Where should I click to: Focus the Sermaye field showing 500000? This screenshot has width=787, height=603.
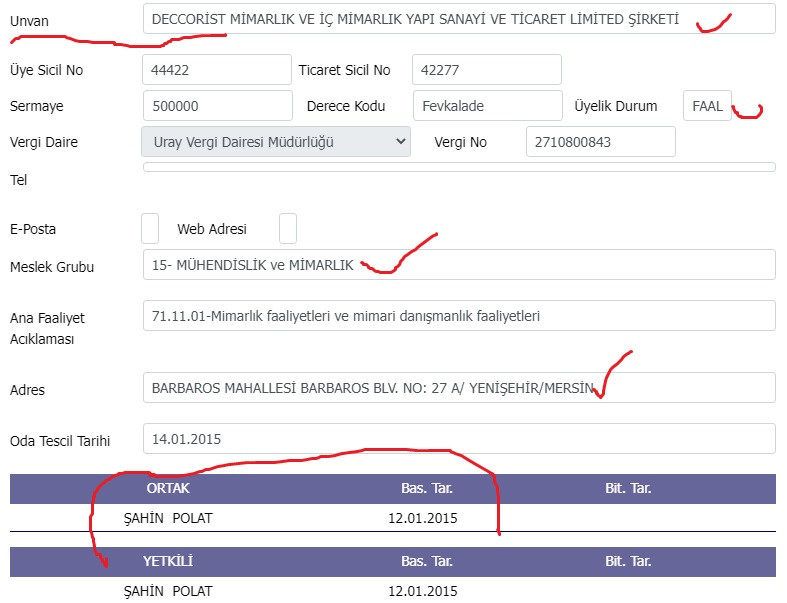click(217, 106)
